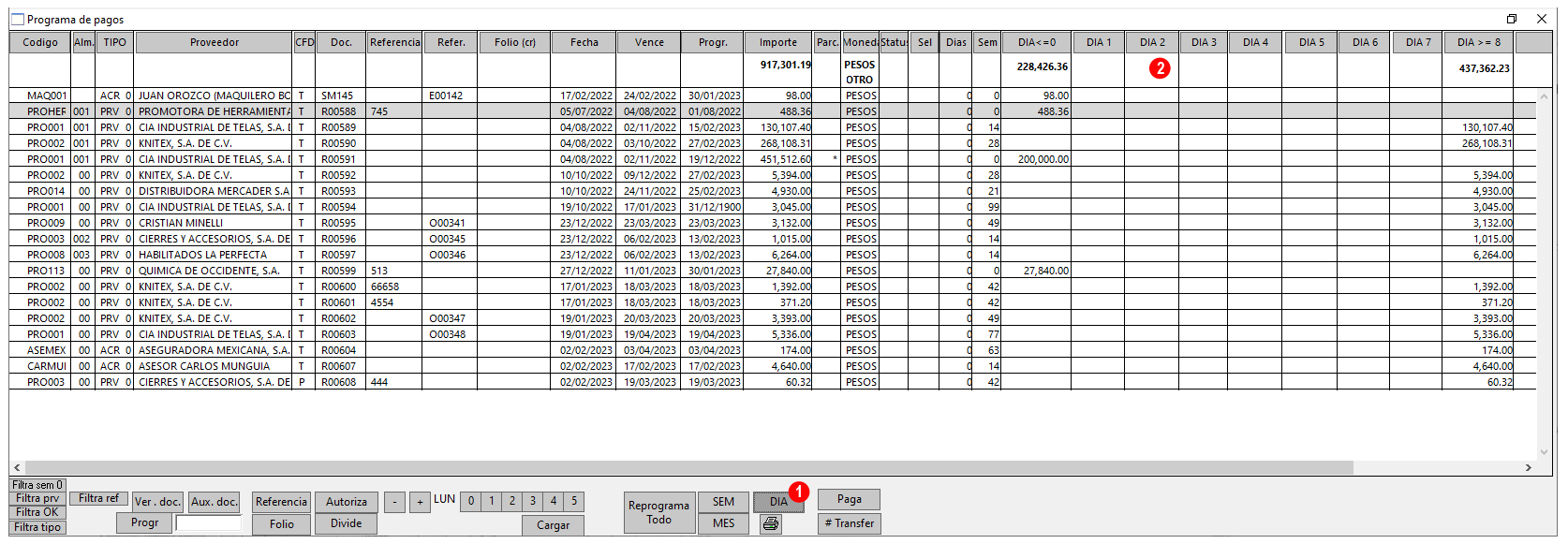Select day number 0 button
The width and height of the screenshot is (1568, 544).
(471, 501)
